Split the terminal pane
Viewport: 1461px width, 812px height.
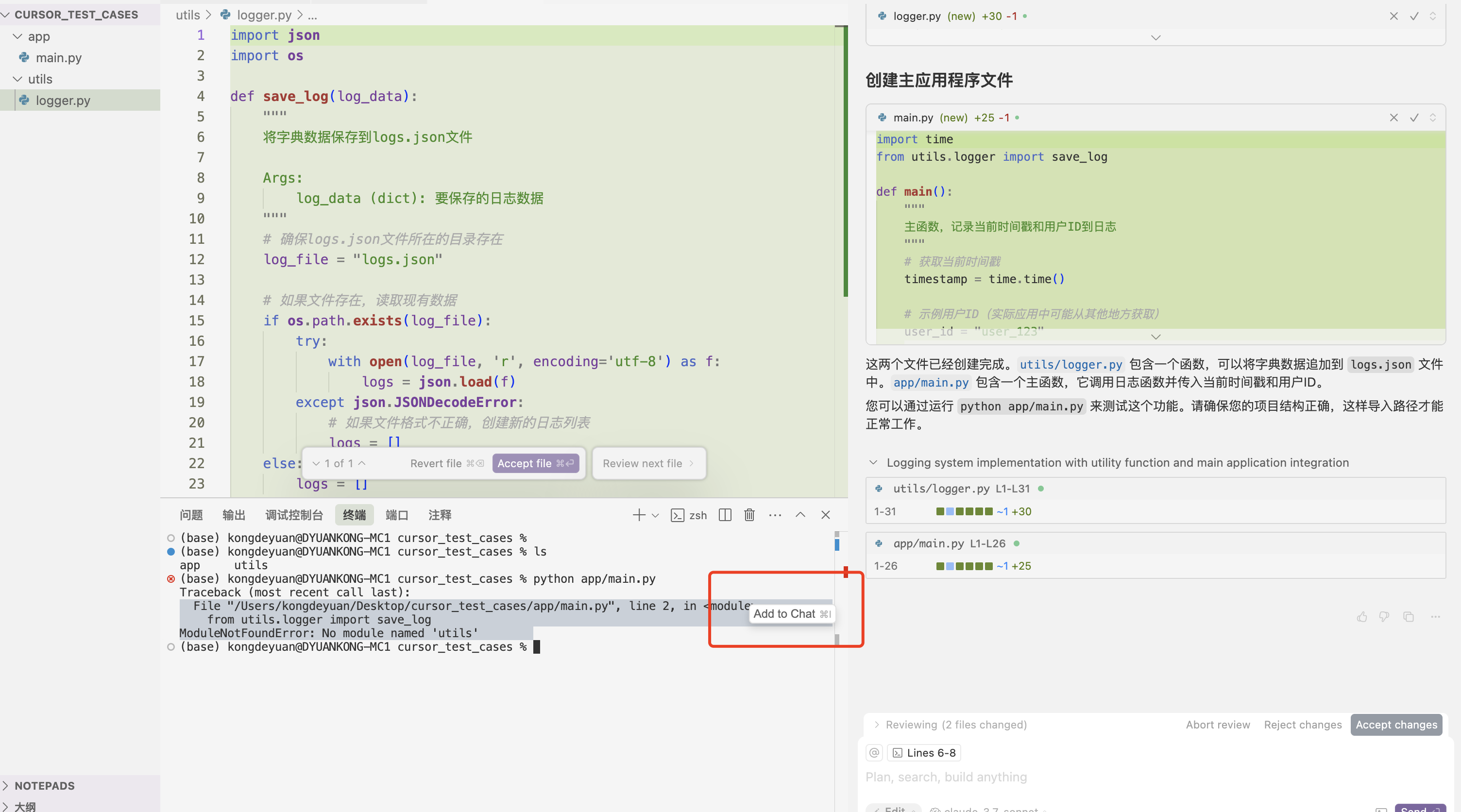click(725, 515)
